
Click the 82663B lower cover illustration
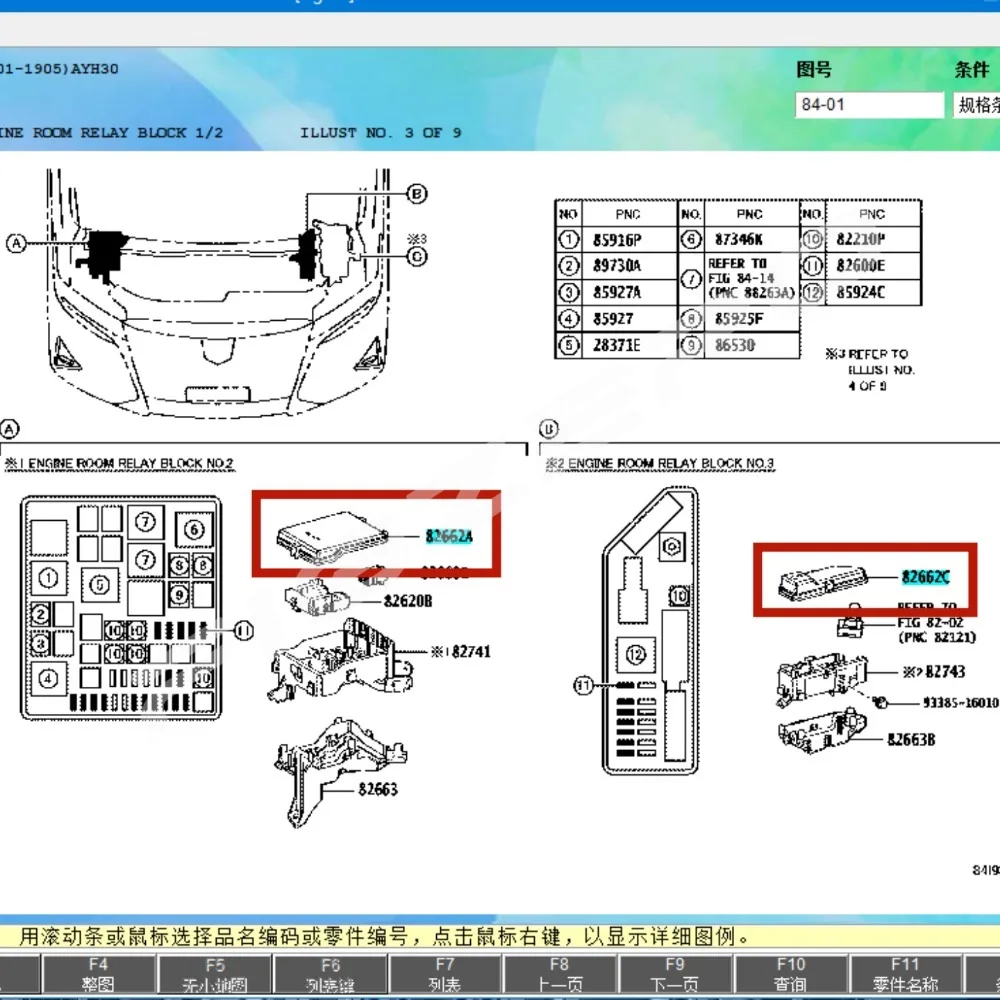[823, 731]
